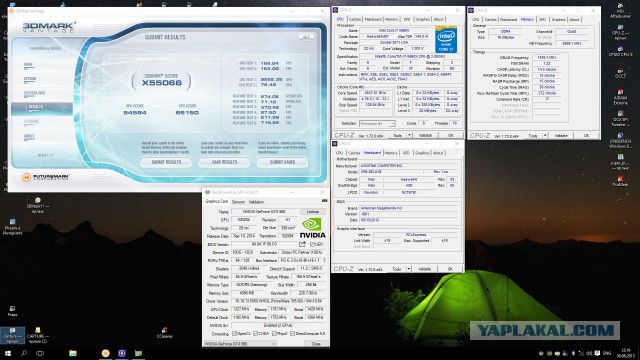Launch AIDA64 Extreme desktop icon
The width and height of the screenshot is (640, 360).
(620, 97)
